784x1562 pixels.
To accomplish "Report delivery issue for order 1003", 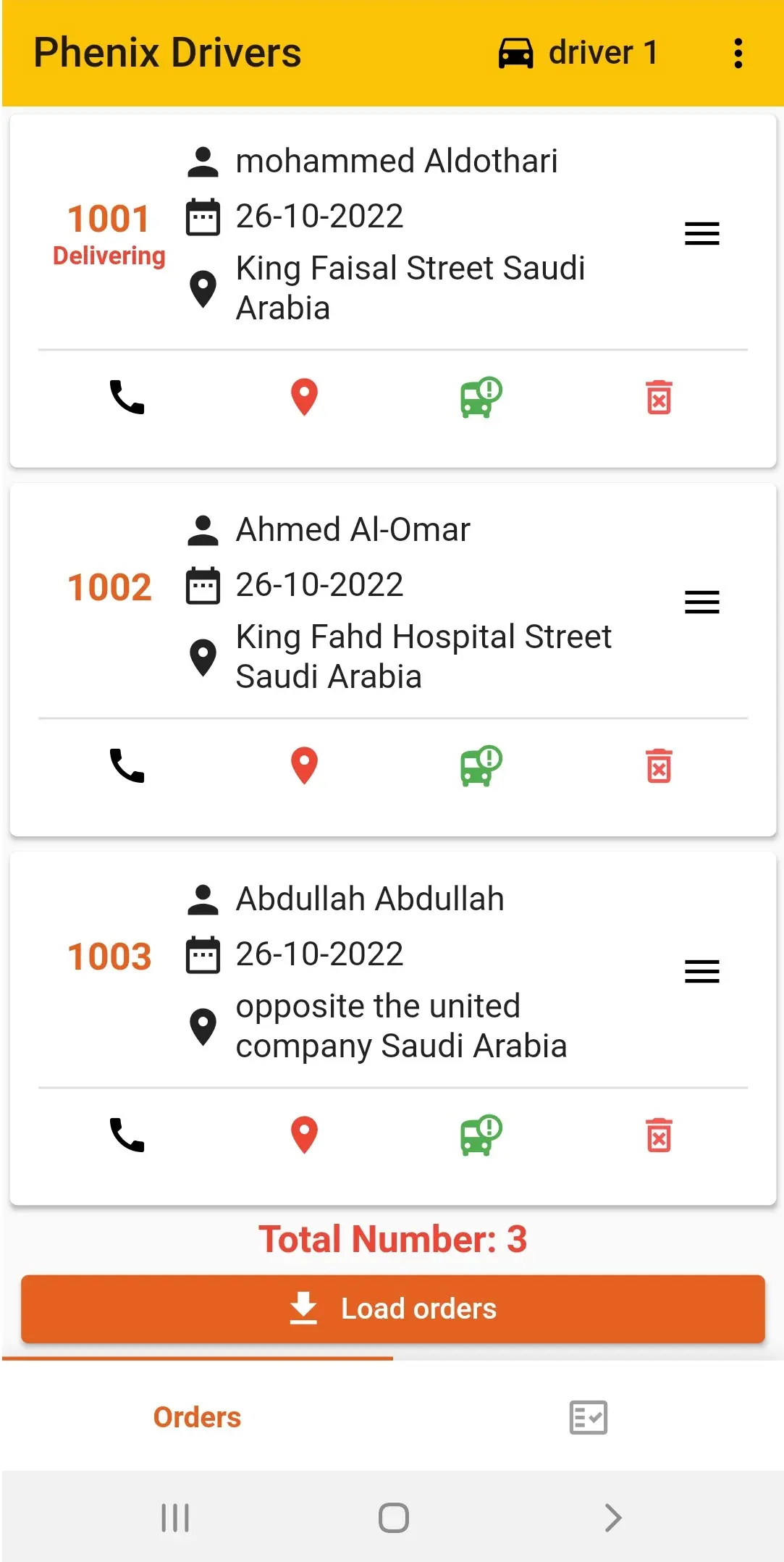I will pyautogui.click(x=481, y=1135).
